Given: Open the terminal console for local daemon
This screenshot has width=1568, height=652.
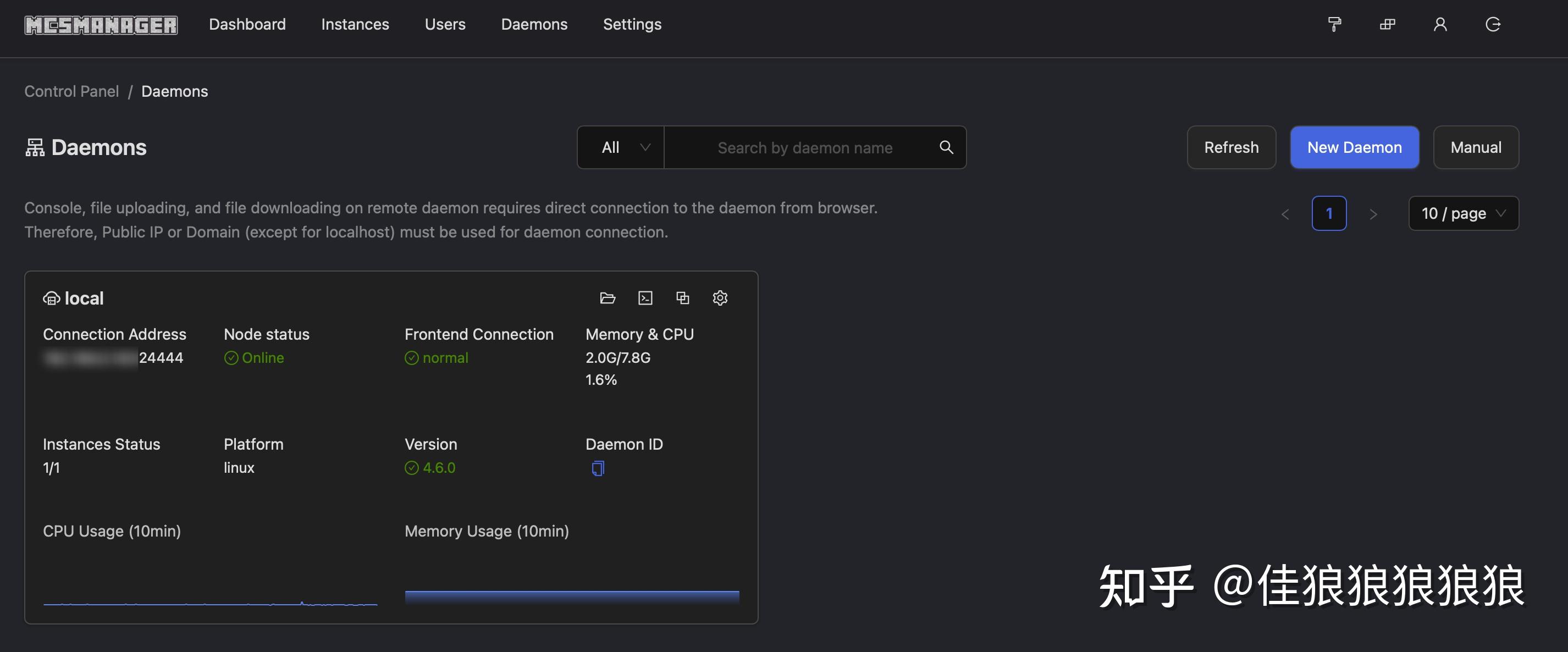Looking at the screenshot, I should [644, 298].
